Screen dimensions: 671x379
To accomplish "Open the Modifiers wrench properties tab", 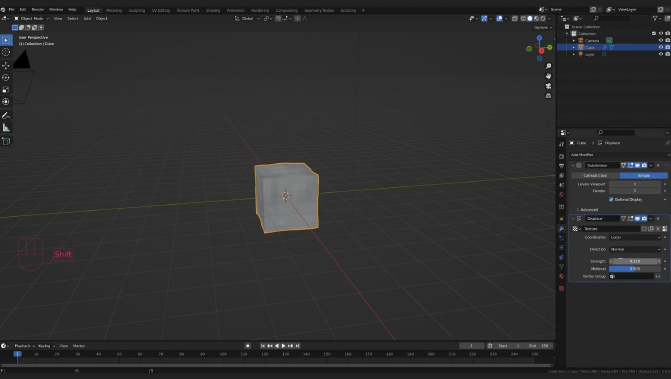I will point(561,228).
